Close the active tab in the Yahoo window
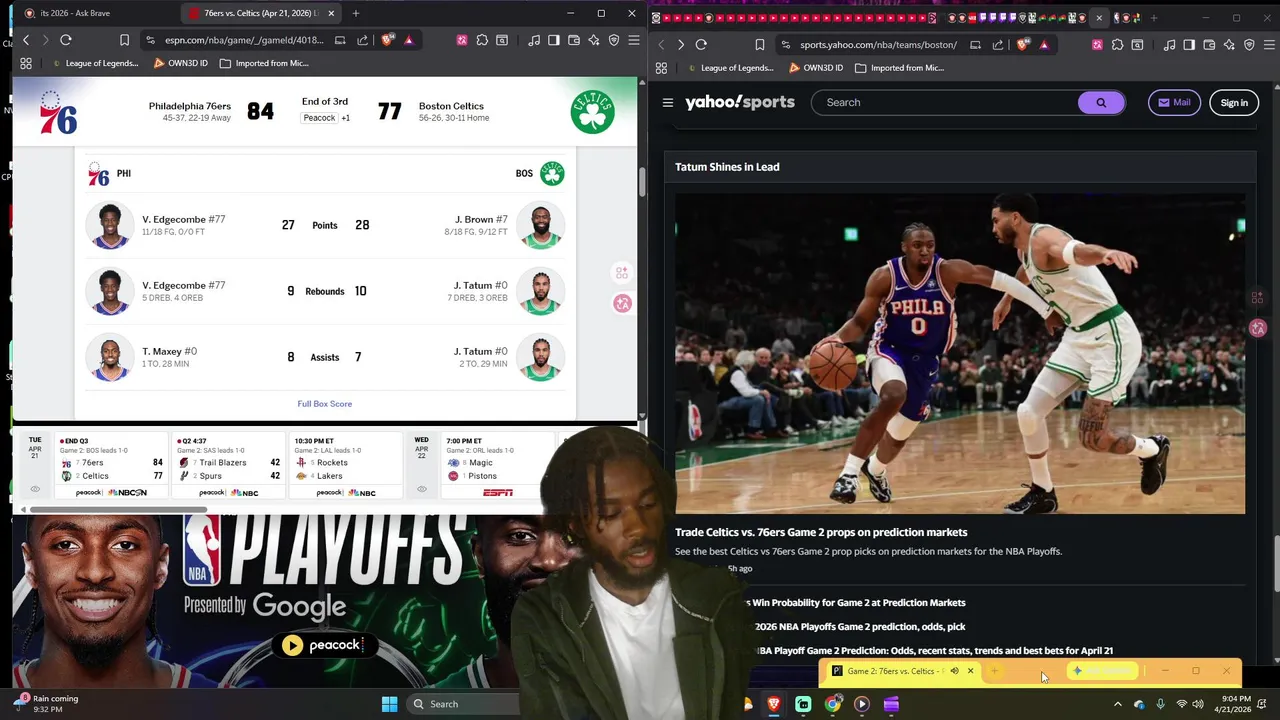This screenshot has height=720, width=1280. [x=1099, y=18]
